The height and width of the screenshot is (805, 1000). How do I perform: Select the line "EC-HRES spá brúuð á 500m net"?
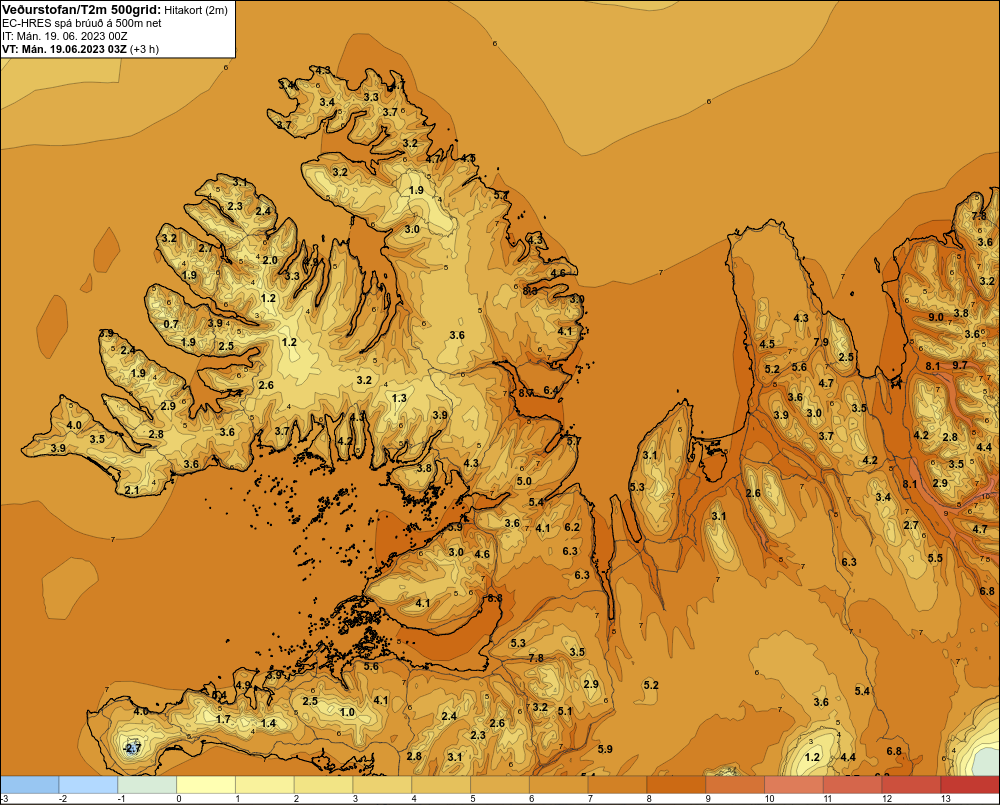(82, 23)
